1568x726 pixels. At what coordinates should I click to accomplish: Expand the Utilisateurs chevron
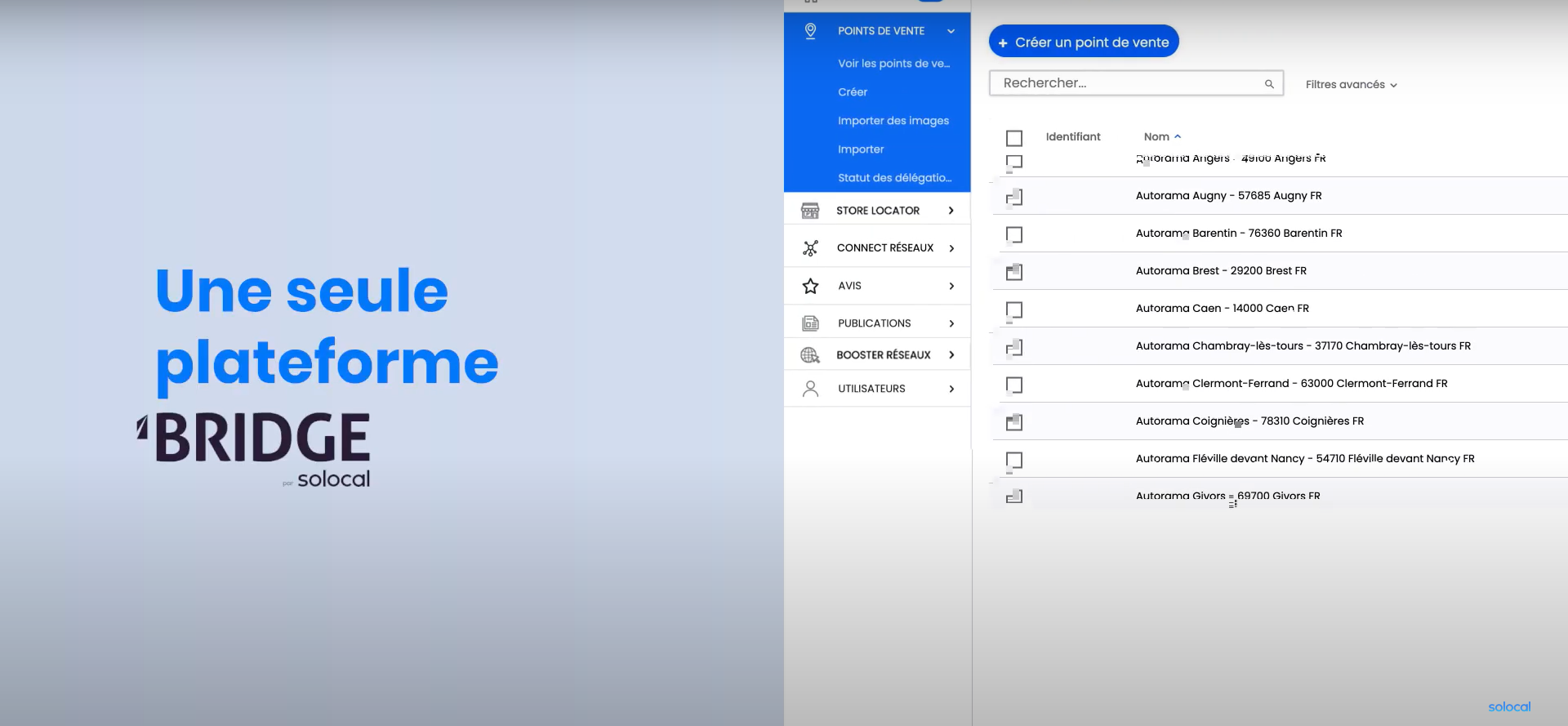click(951, 389)
